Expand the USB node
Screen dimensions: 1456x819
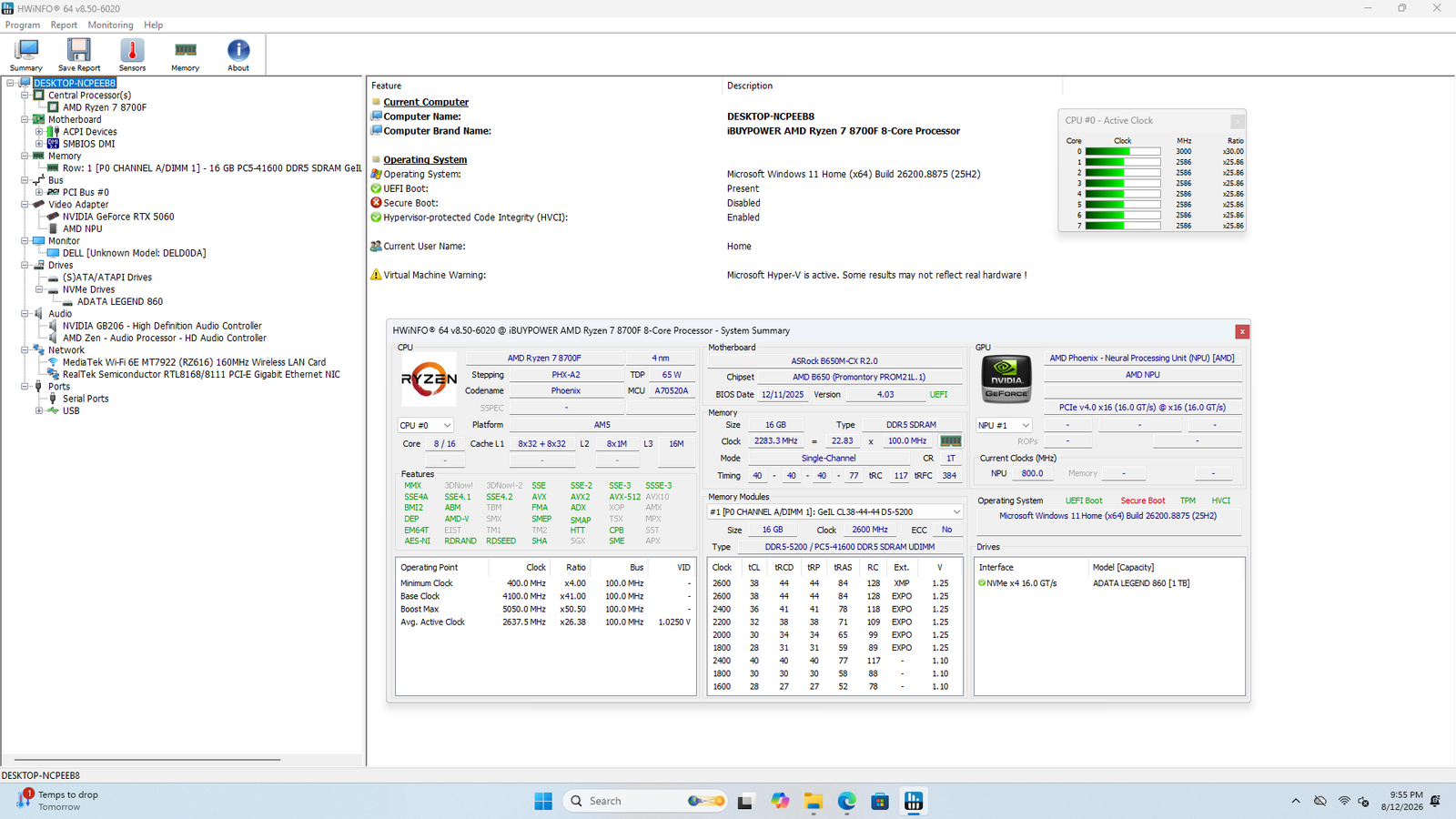[39, 410]
